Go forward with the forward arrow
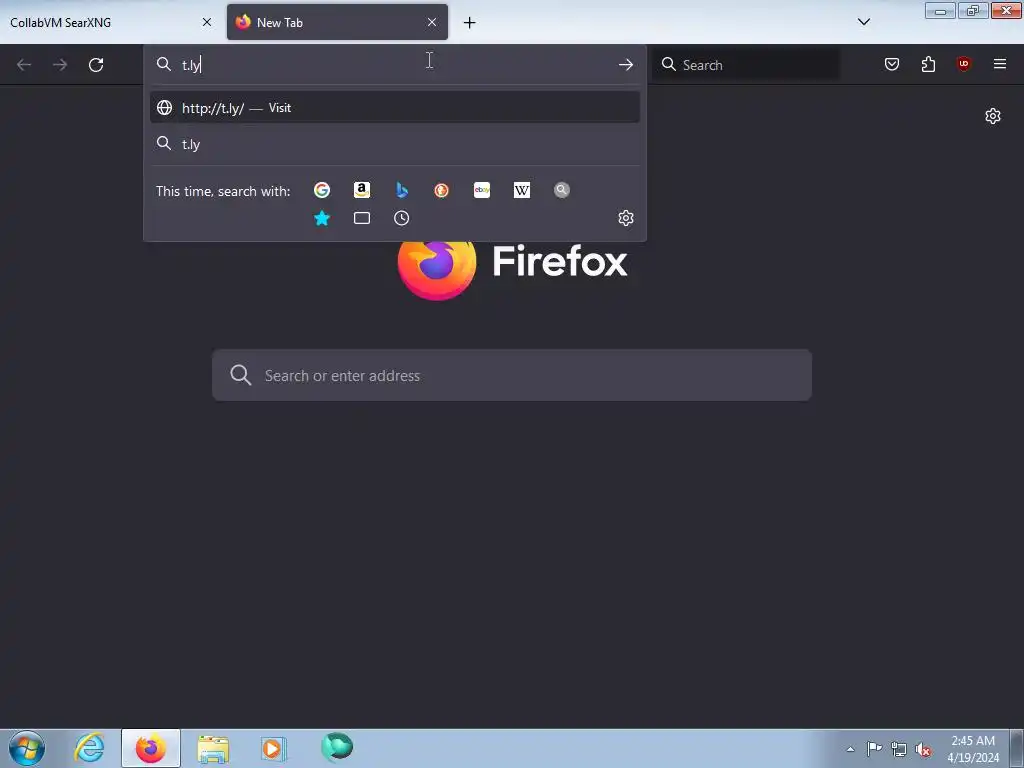Image resolution: width=1024 pixels, height=768 pixels. click(60, 65)
